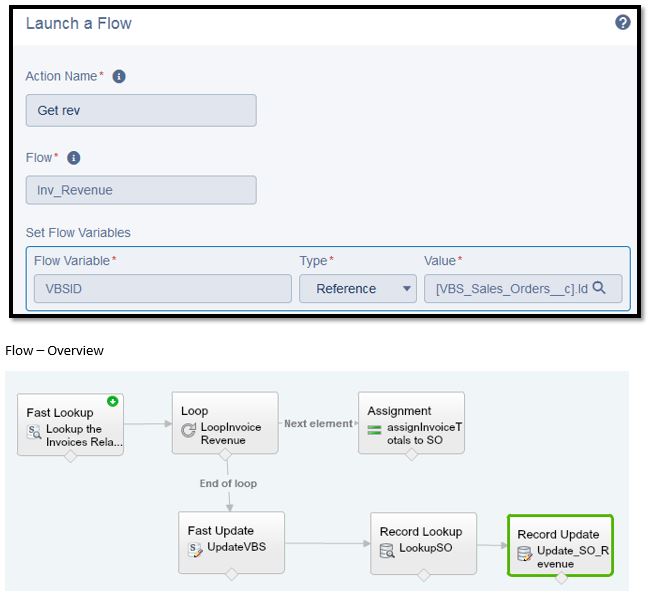Click the Loop element circular icon

coord(188,430)
